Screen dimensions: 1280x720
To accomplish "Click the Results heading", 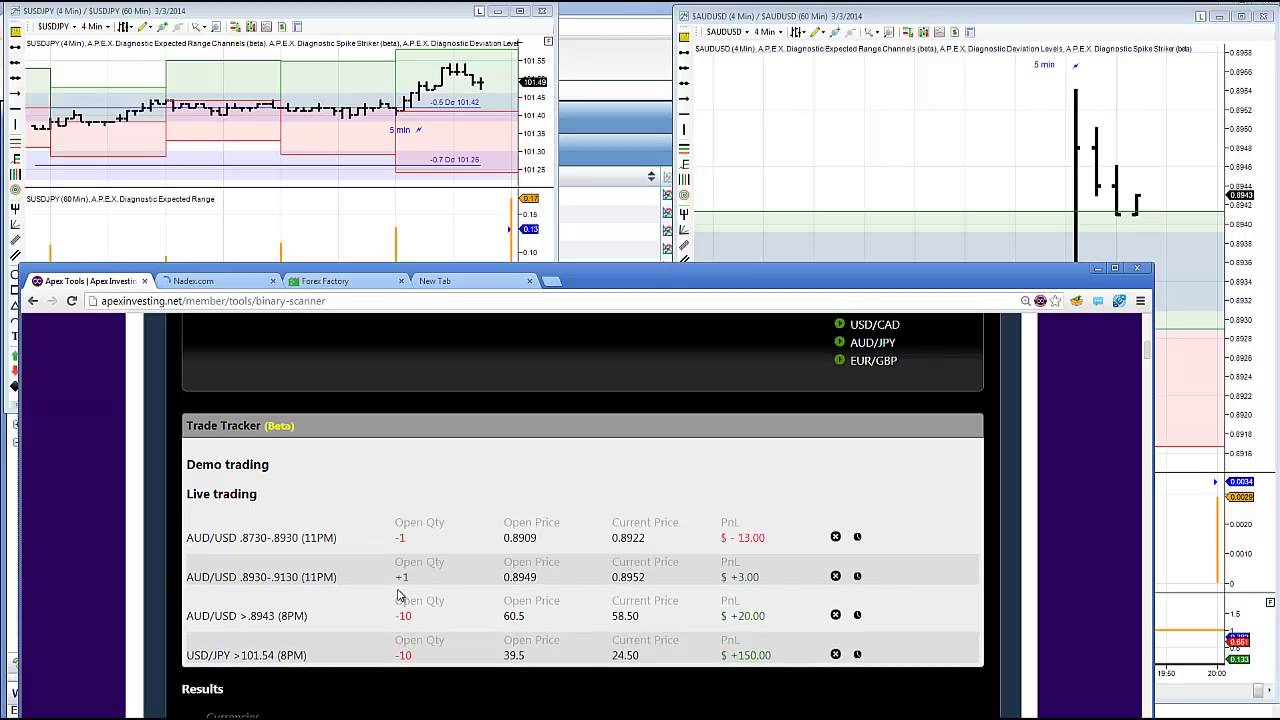I will [202, 689].
